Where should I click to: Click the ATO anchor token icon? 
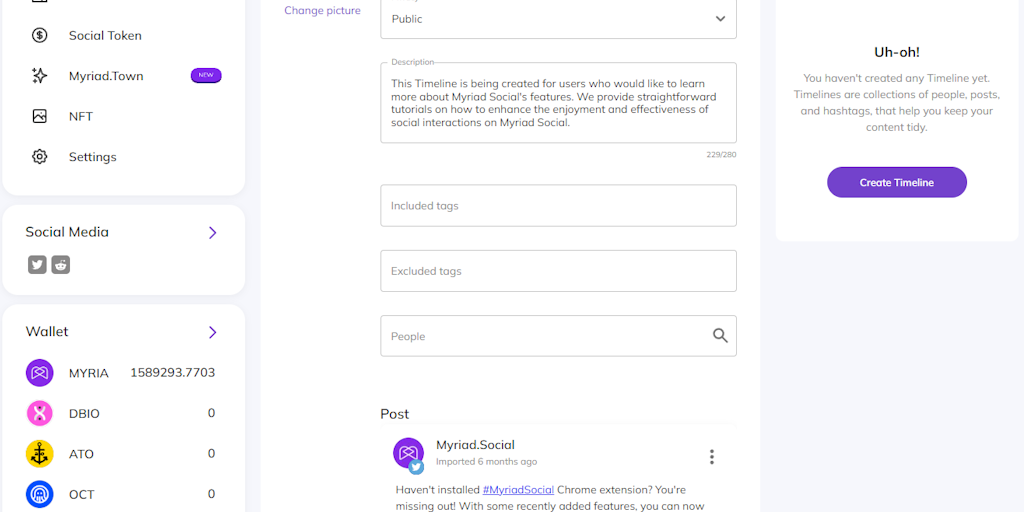[39, 454]
